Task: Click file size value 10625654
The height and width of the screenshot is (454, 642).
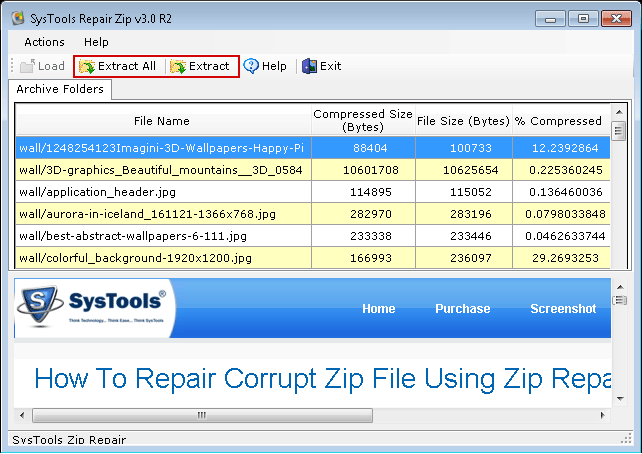Action: (x=471, y=170)
